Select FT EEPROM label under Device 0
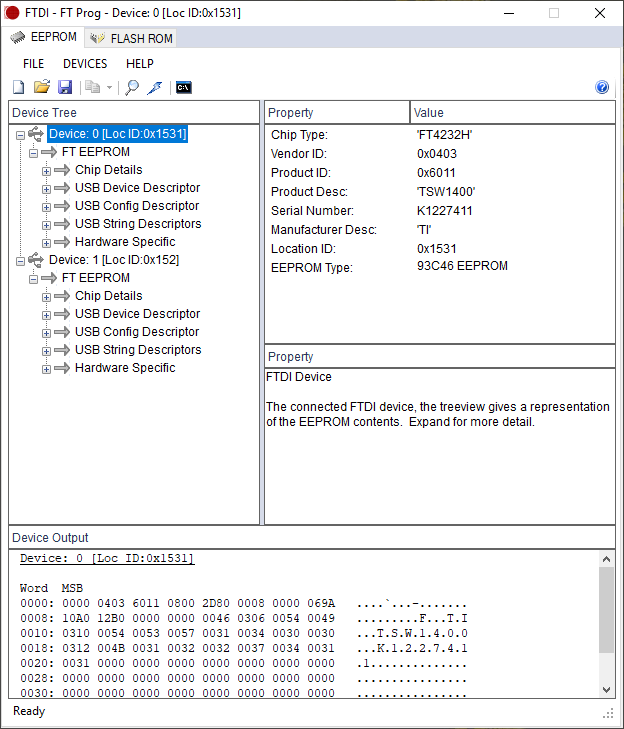 96,152
